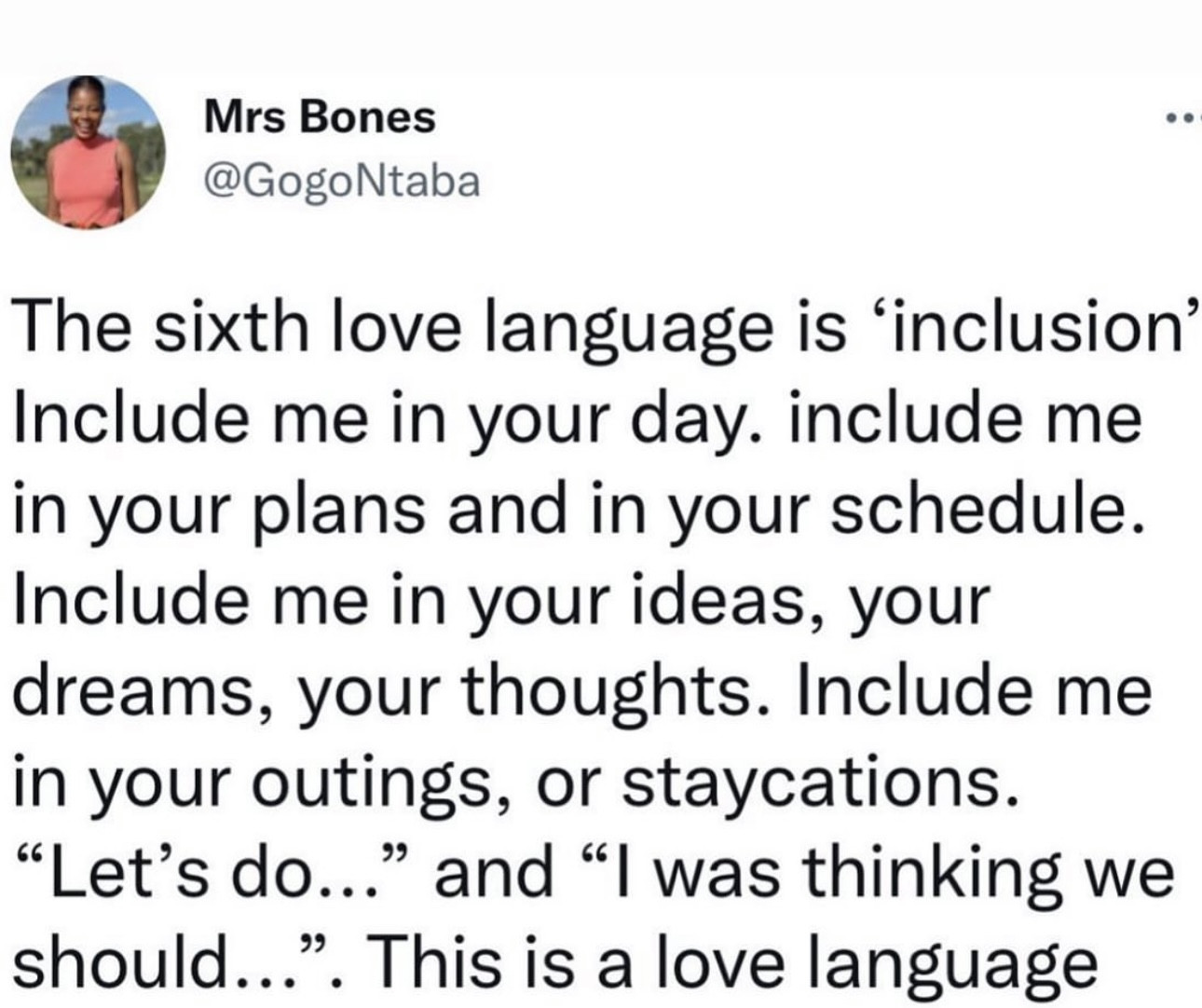Click 'This is a love language' text
This screenshot has height=1008, width=1202.
[x=738, y=961]
